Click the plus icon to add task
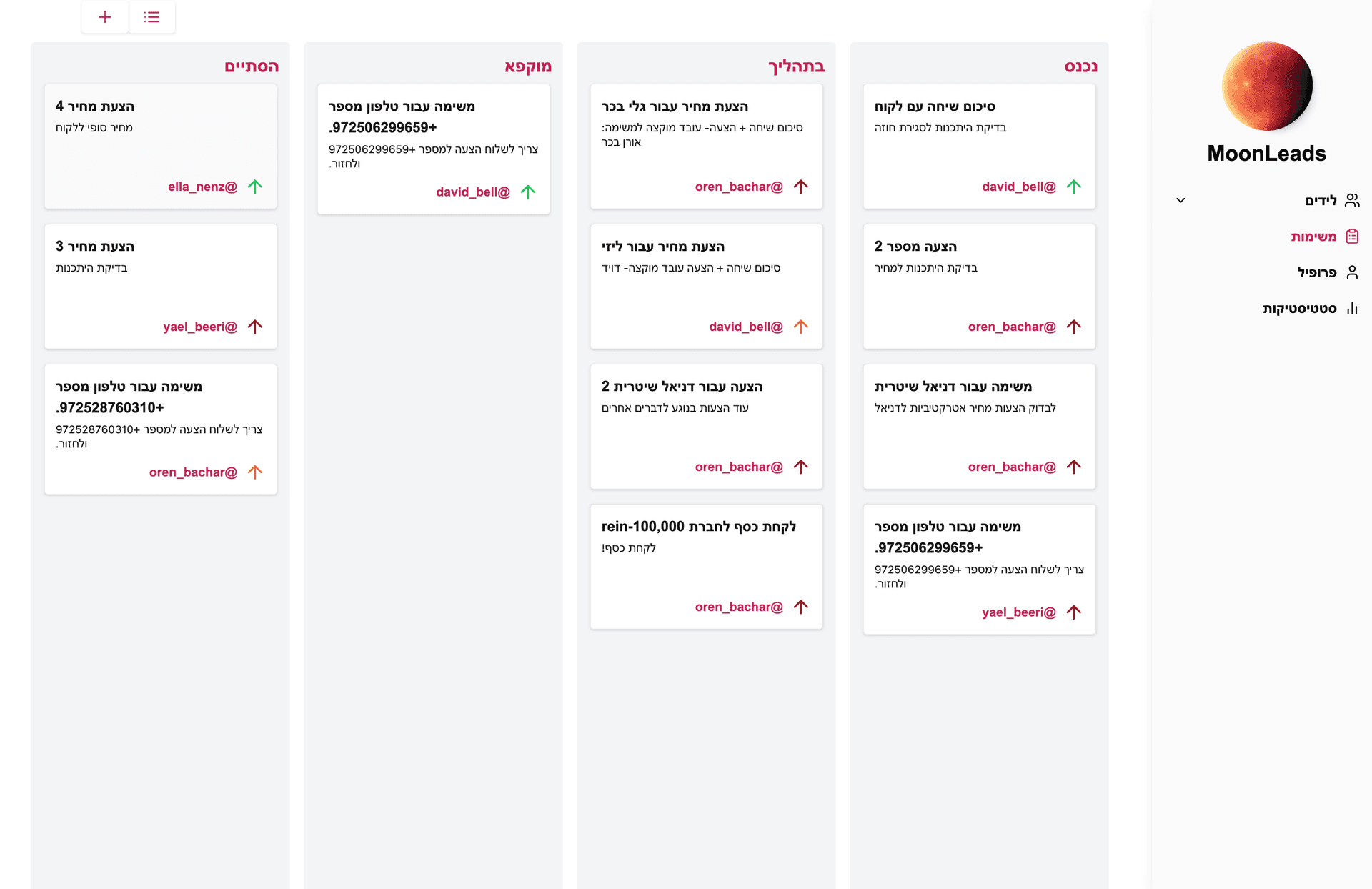The height and width of the screenshot is (889, 1372). coord(105,17)
